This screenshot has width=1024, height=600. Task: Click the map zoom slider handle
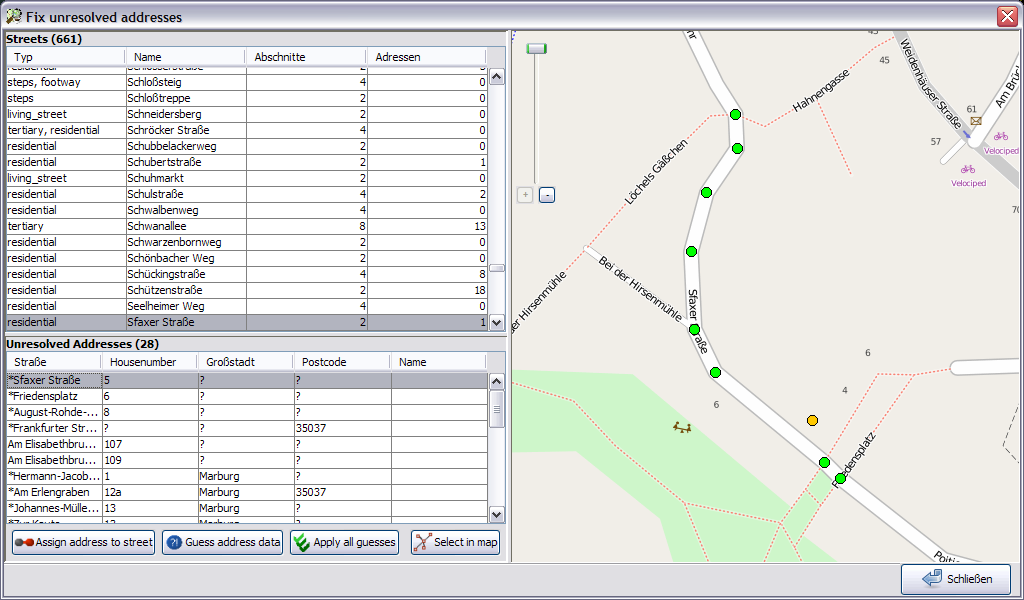(537, 48)
